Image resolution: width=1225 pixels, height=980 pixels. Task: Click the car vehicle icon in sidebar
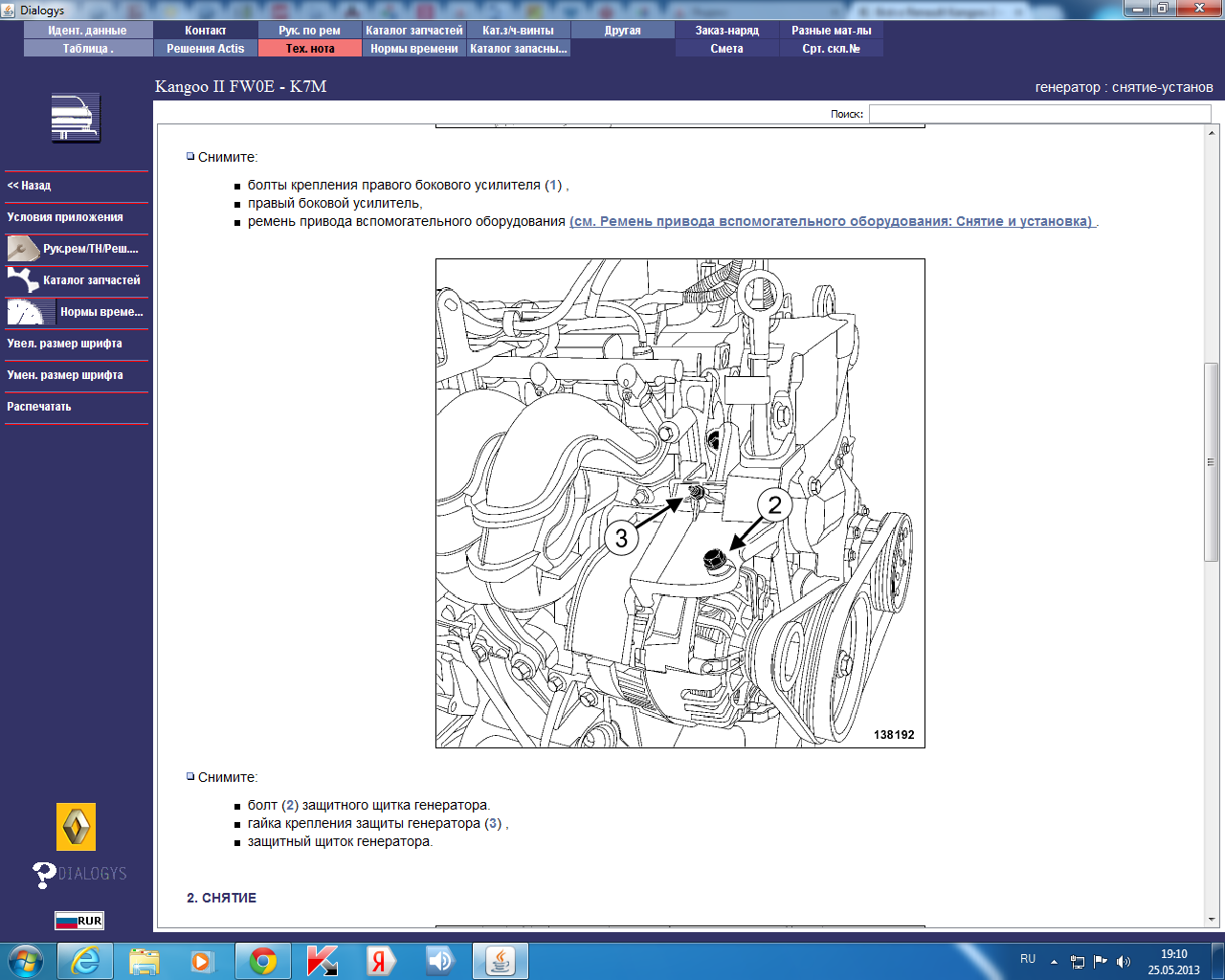click(76, 119)
